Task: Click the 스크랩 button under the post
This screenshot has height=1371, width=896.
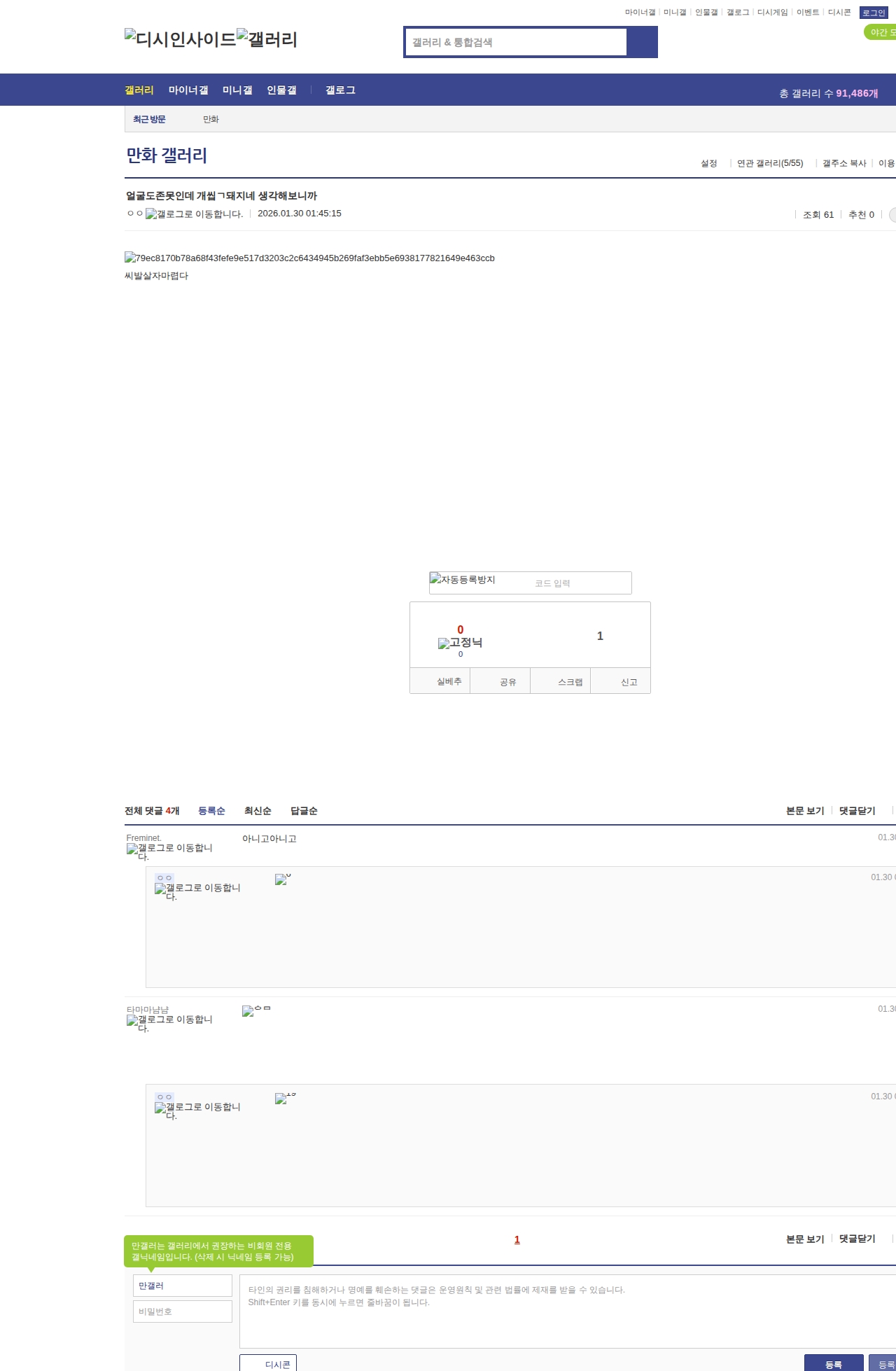Action: tap(570, 682)
